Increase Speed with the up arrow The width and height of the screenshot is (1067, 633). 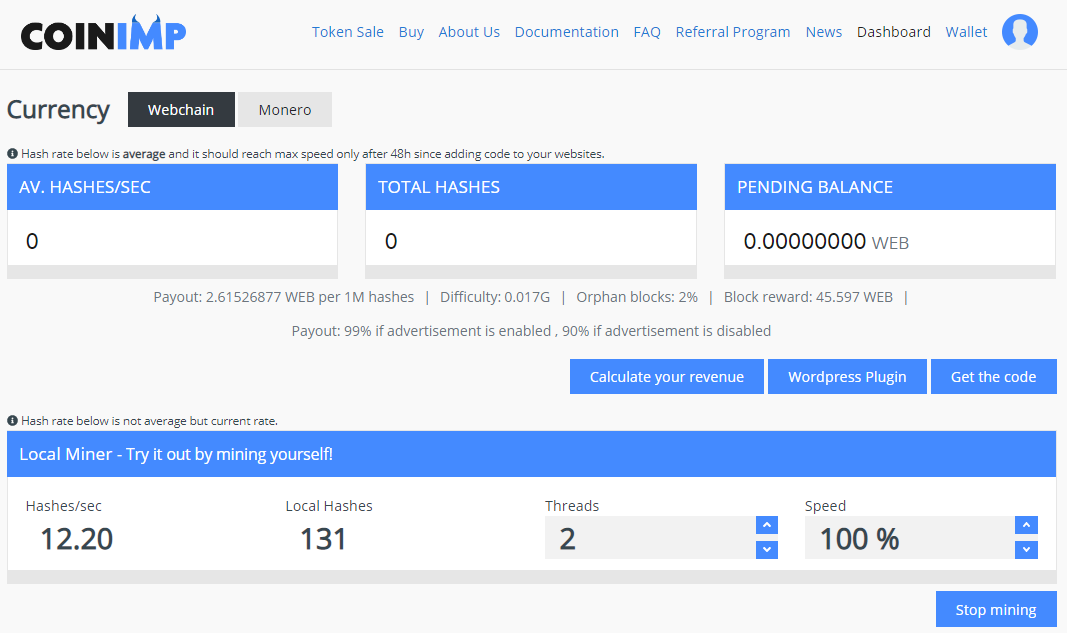pyautogui.click(x=1026, y=525)
